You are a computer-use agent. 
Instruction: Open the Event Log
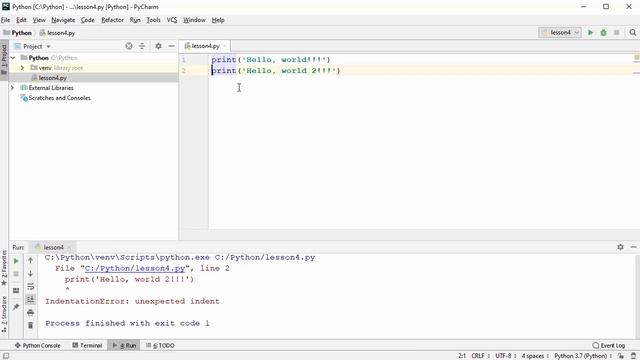[609, 345]
